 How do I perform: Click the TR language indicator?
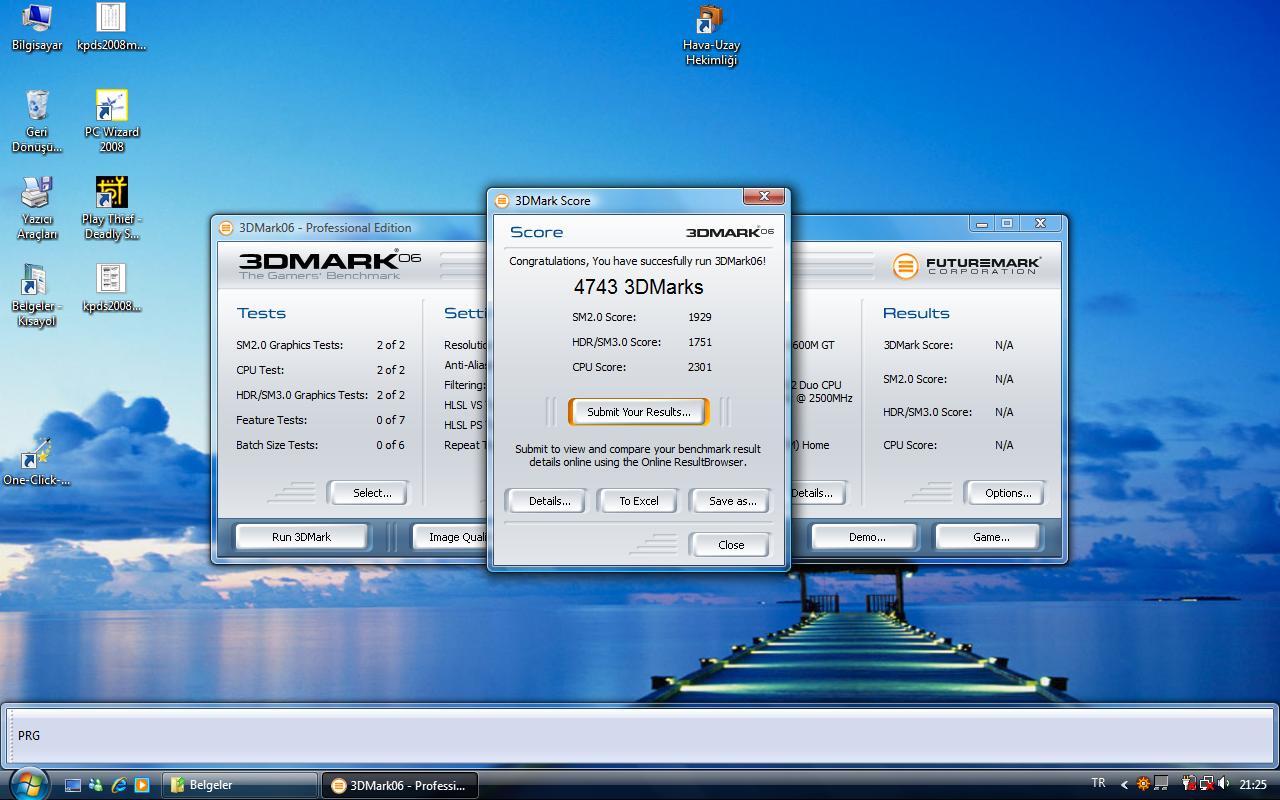[x=1098, y=783]
